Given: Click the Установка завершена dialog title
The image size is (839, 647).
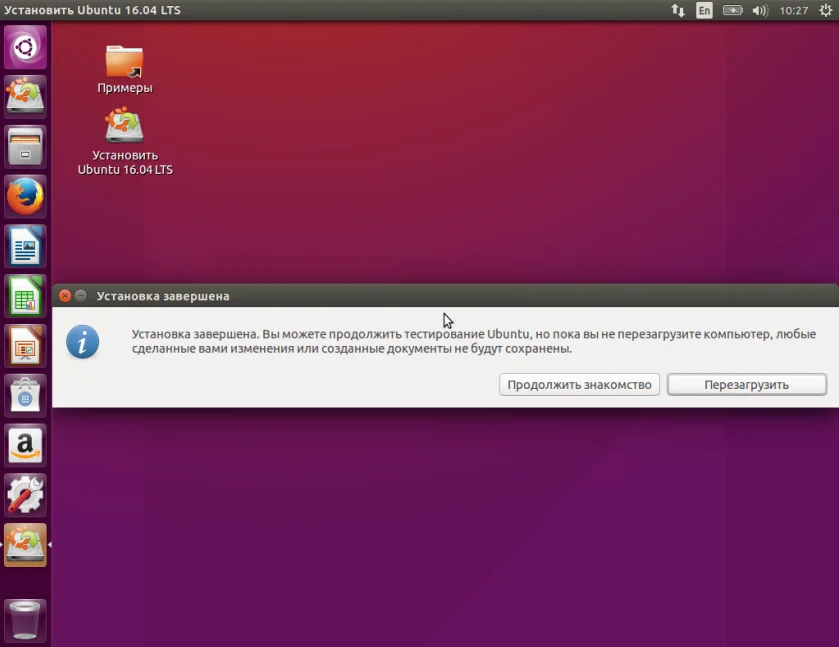Looking at the screenshot, I should (x=163, y=296).
